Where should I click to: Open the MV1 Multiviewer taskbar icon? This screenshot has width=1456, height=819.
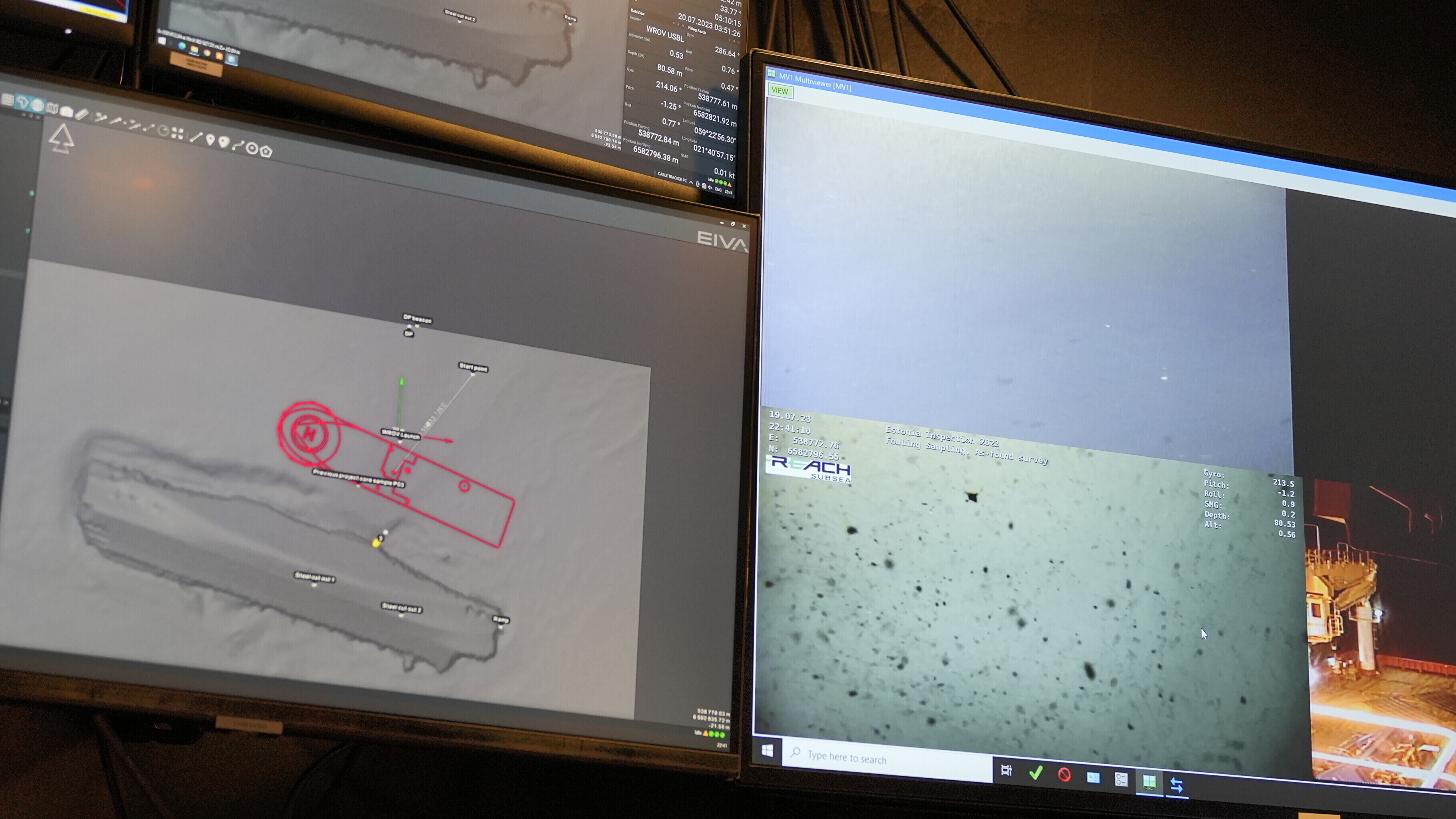(x=1148, y=782)
